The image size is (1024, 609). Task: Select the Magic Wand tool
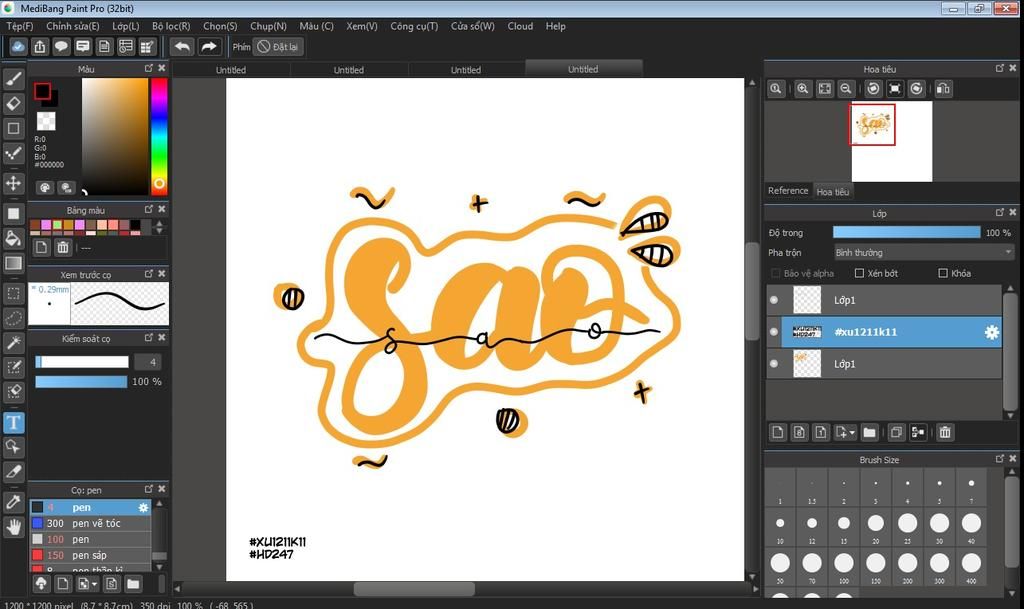[14, 343]
